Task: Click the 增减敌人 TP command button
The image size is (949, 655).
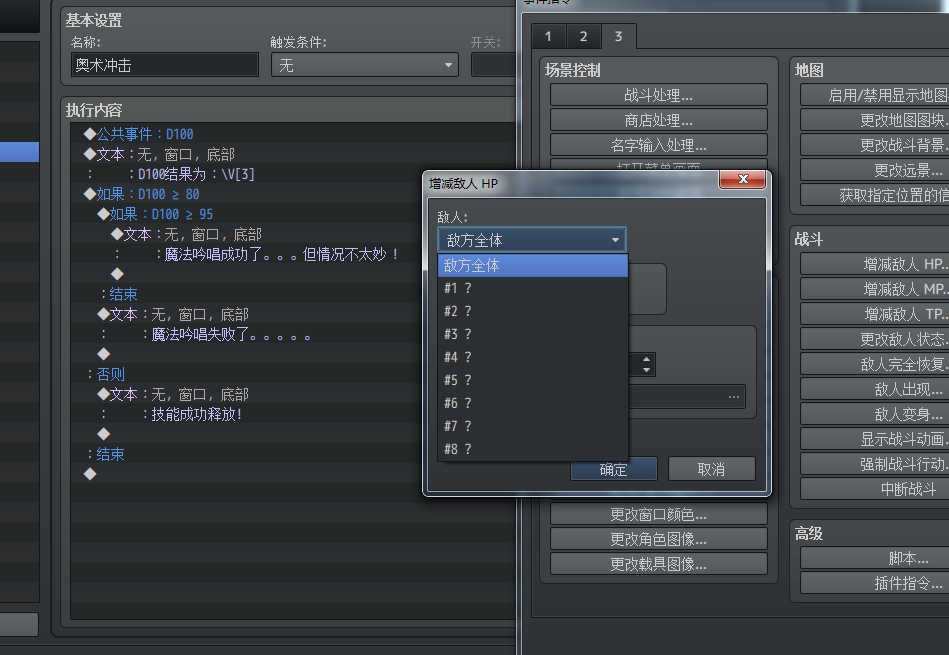Action: click(875, 314)
